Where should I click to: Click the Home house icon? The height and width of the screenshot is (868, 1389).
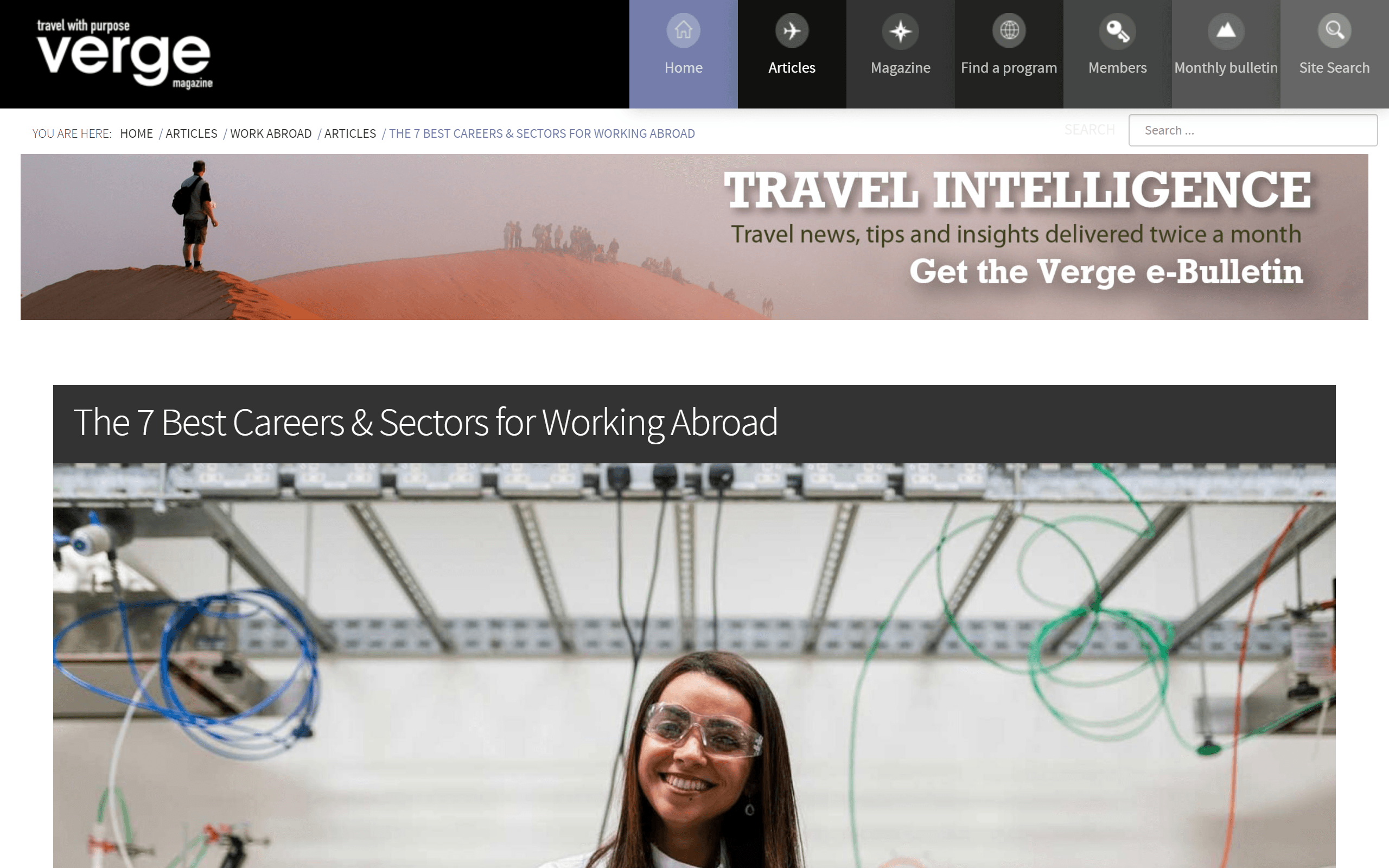click(x=683, y=30)
